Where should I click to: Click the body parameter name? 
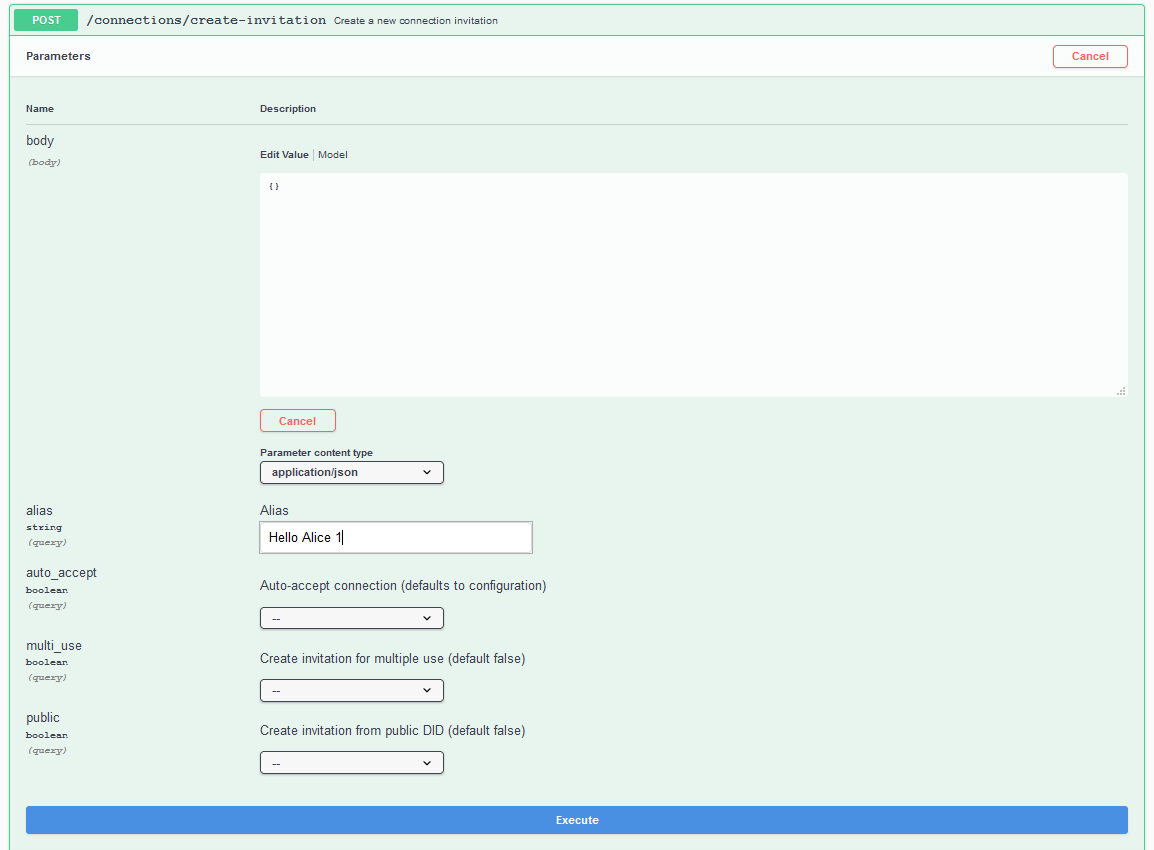click(39, 140)
